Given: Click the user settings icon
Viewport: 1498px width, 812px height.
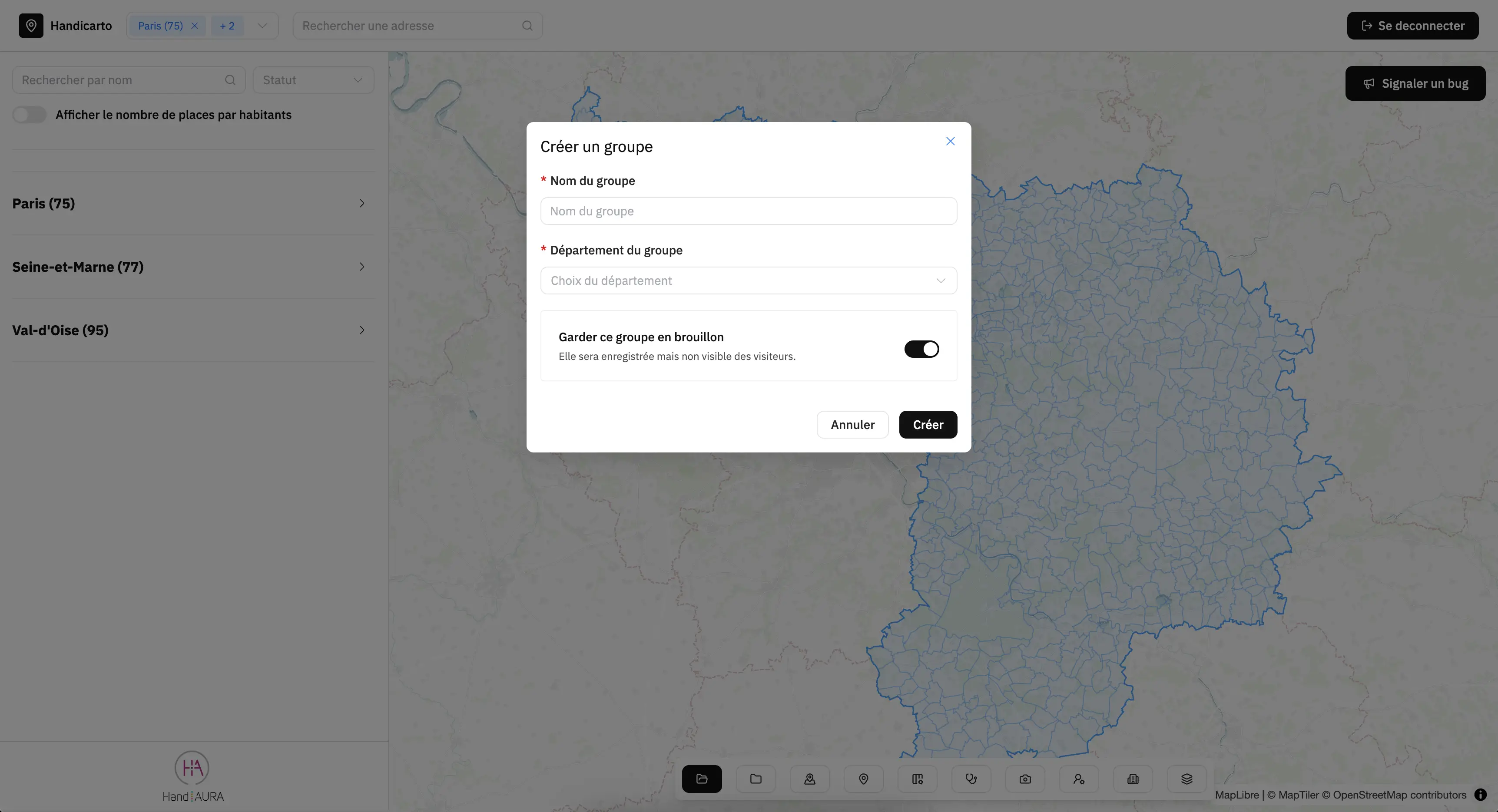Looking at the screenshot, I should (x=1079, y=779).
